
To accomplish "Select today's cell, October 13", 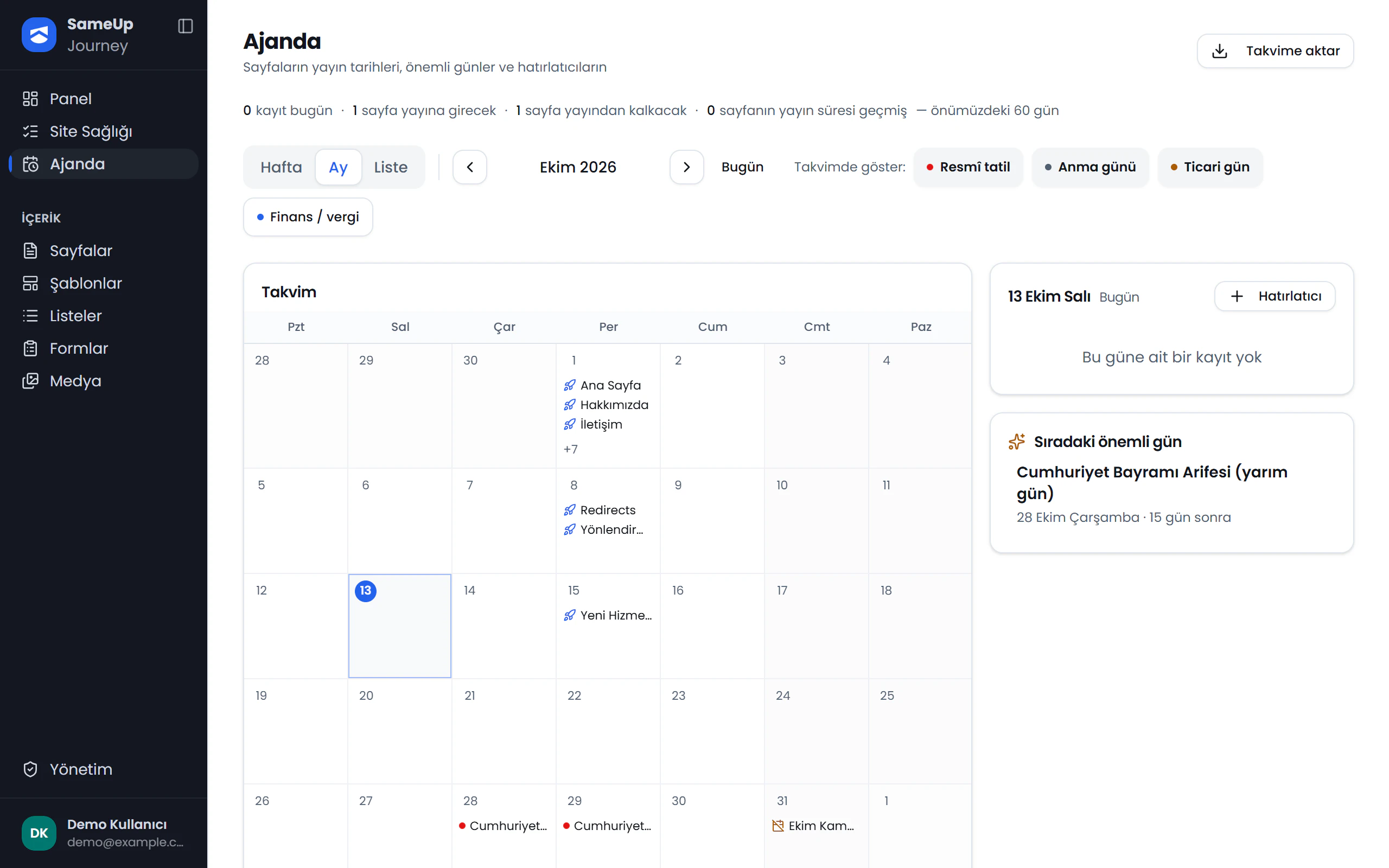I will pyautogui.click(x=399, y=626).
